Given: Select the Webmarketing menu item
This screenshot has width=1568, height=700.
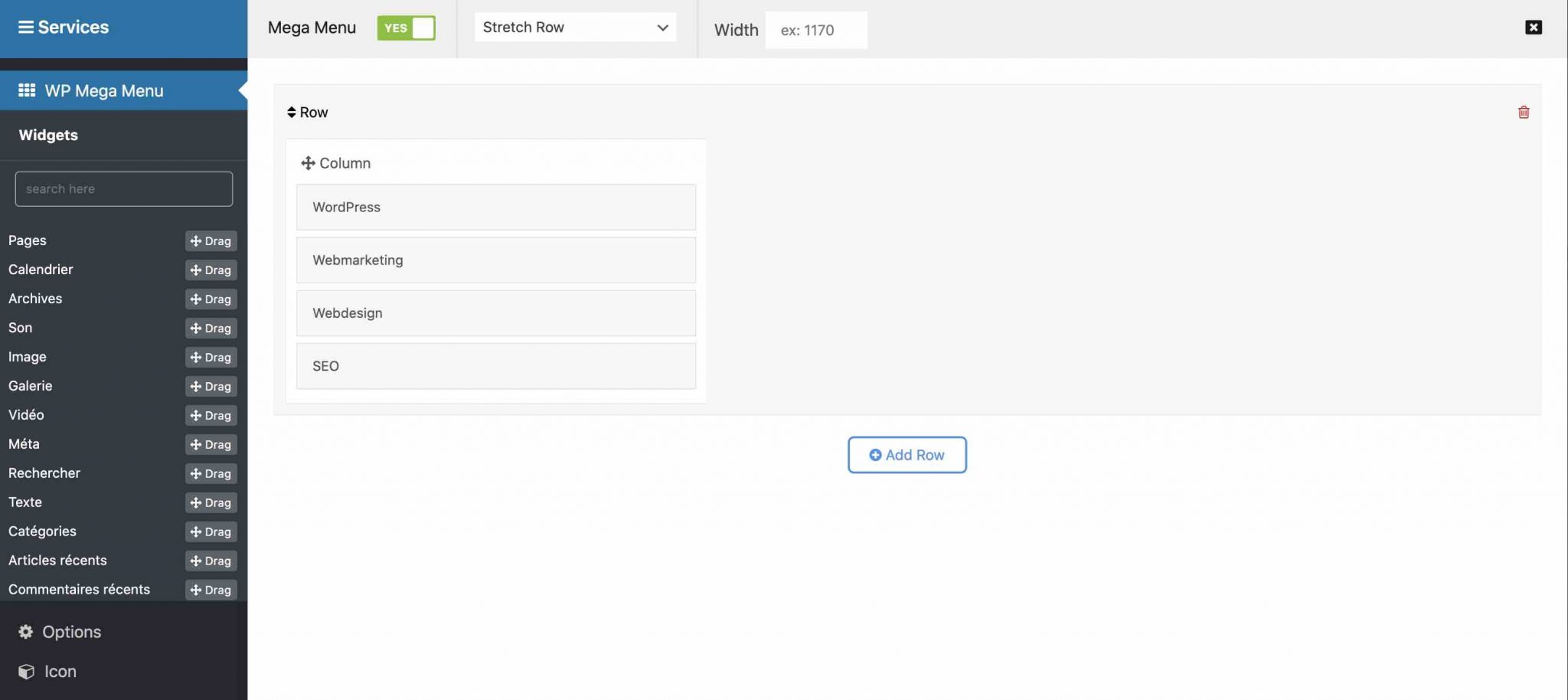Looking at the screenshot, I should (495, 260).
